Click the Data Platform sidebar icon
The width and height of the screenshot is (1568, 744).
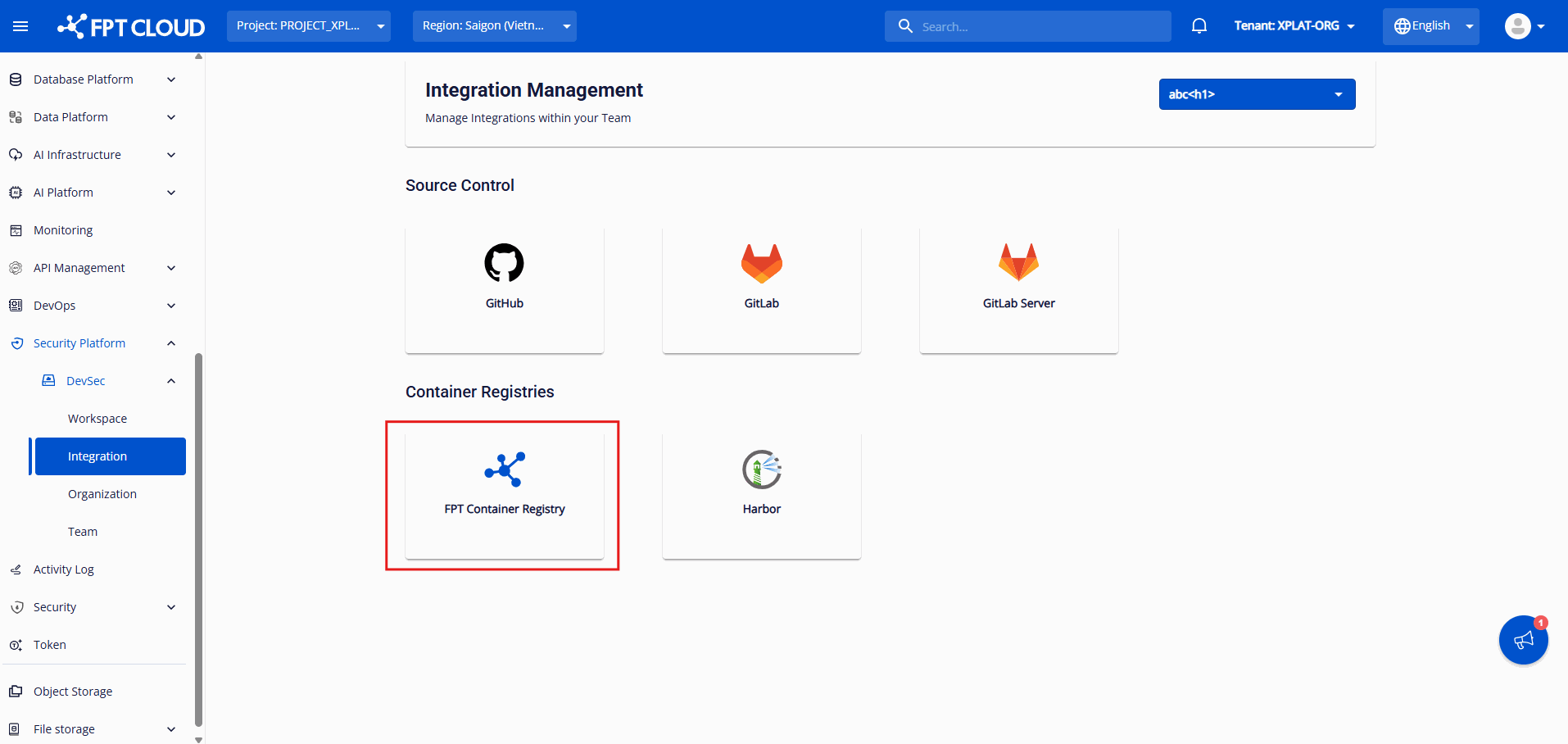point(16,117)
